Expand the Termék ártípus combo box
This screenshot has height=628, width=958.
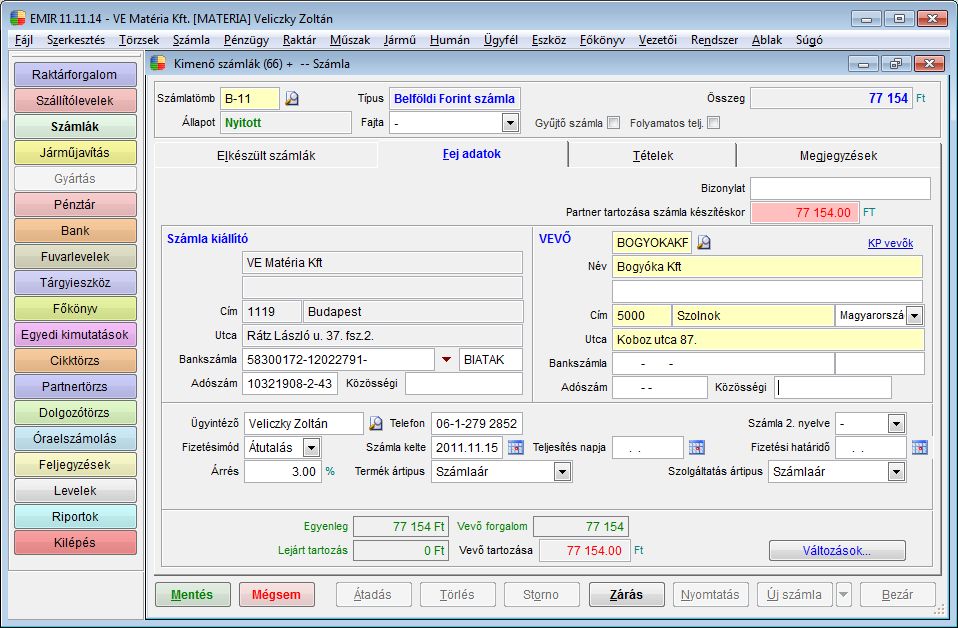(x=563, y=471)
